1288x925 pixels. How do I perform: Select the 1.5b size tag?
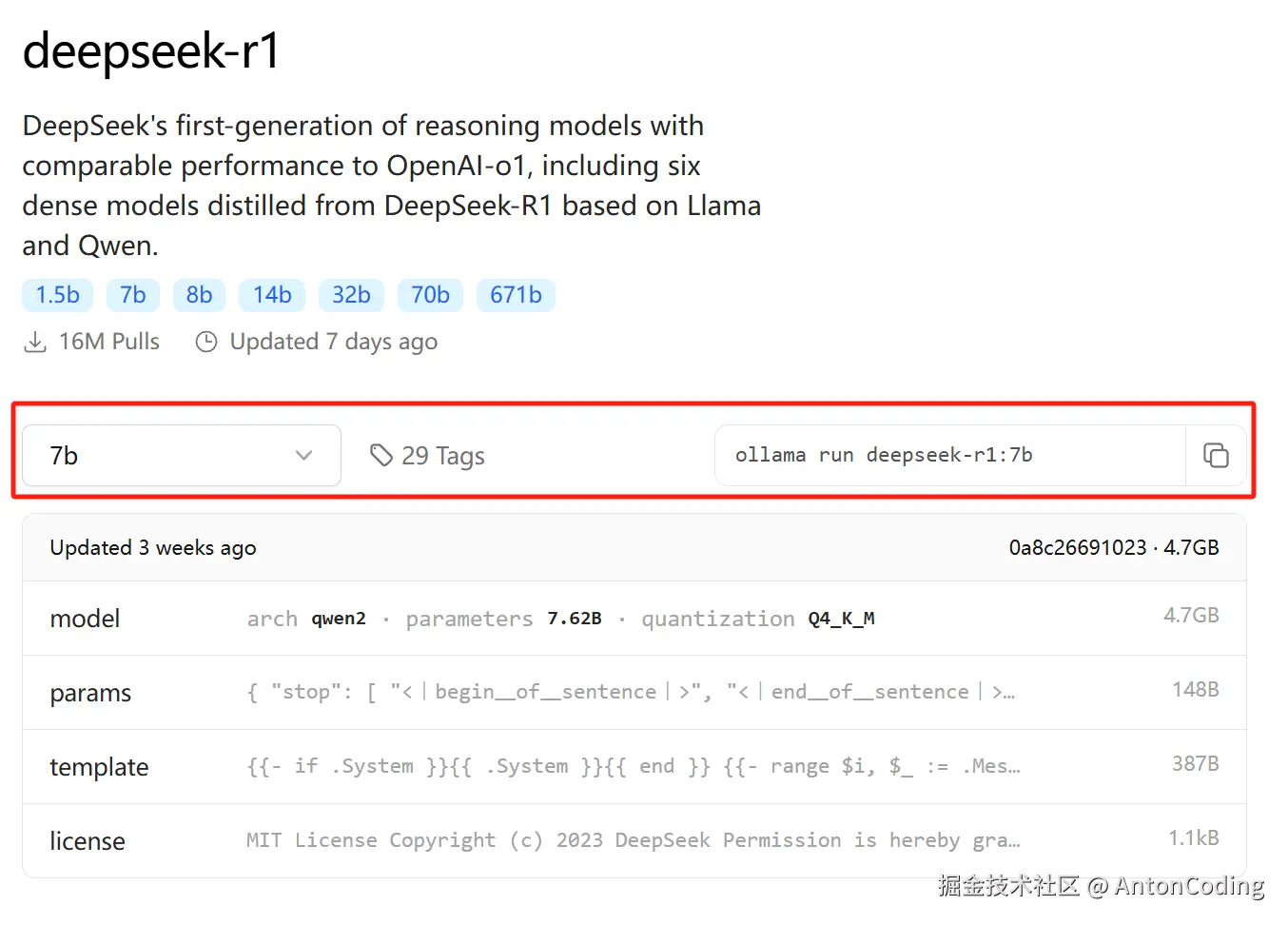[57, 295]
